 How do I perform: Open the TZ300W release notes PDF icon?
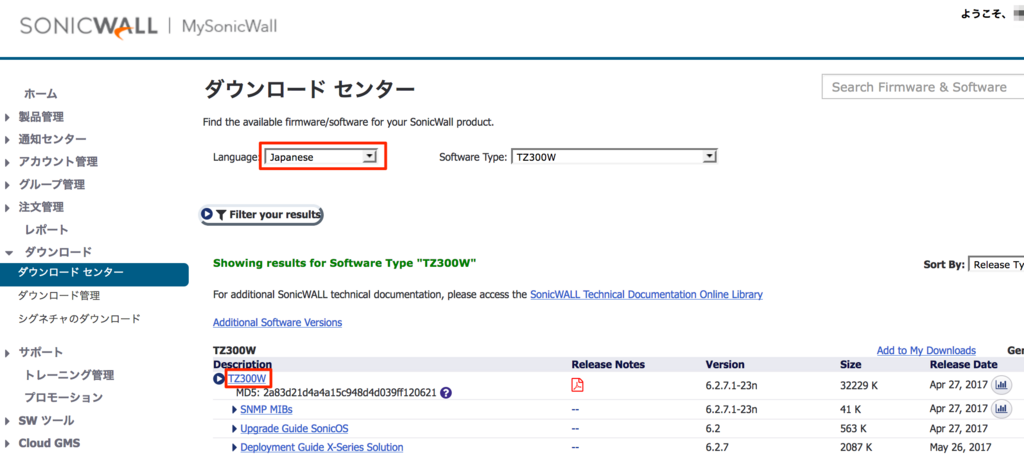[x=577, y=385]
